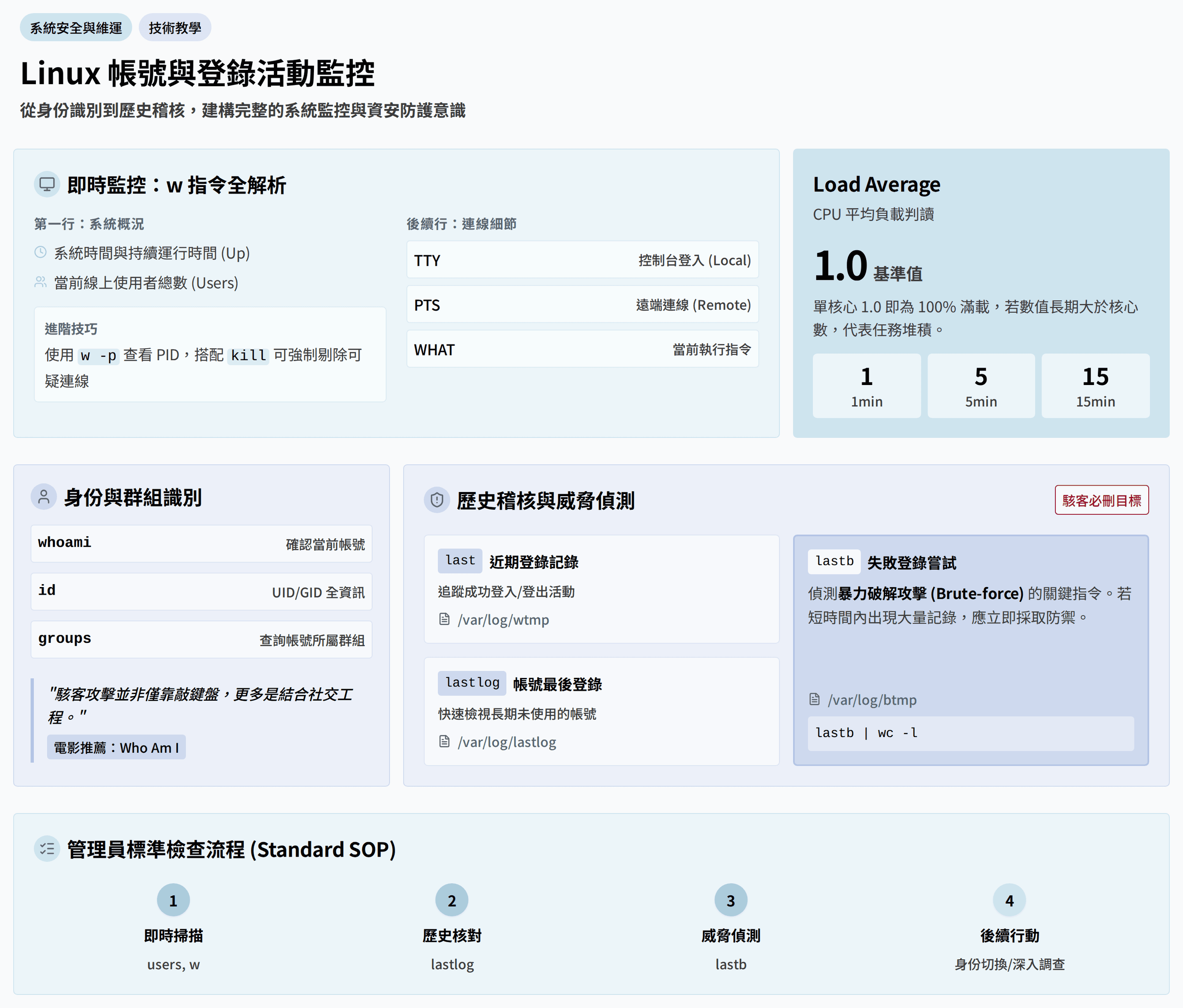Screen dimensions: 1183x1008
Task: Click the 電影推薦：Who Am I label
Action: pyautogui.click(x=117, y=747)
